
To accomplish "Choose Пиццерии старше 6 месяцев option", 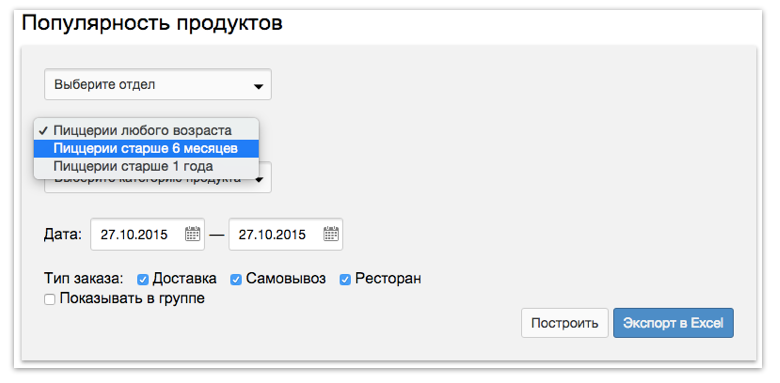I will (x=146, y=148).
